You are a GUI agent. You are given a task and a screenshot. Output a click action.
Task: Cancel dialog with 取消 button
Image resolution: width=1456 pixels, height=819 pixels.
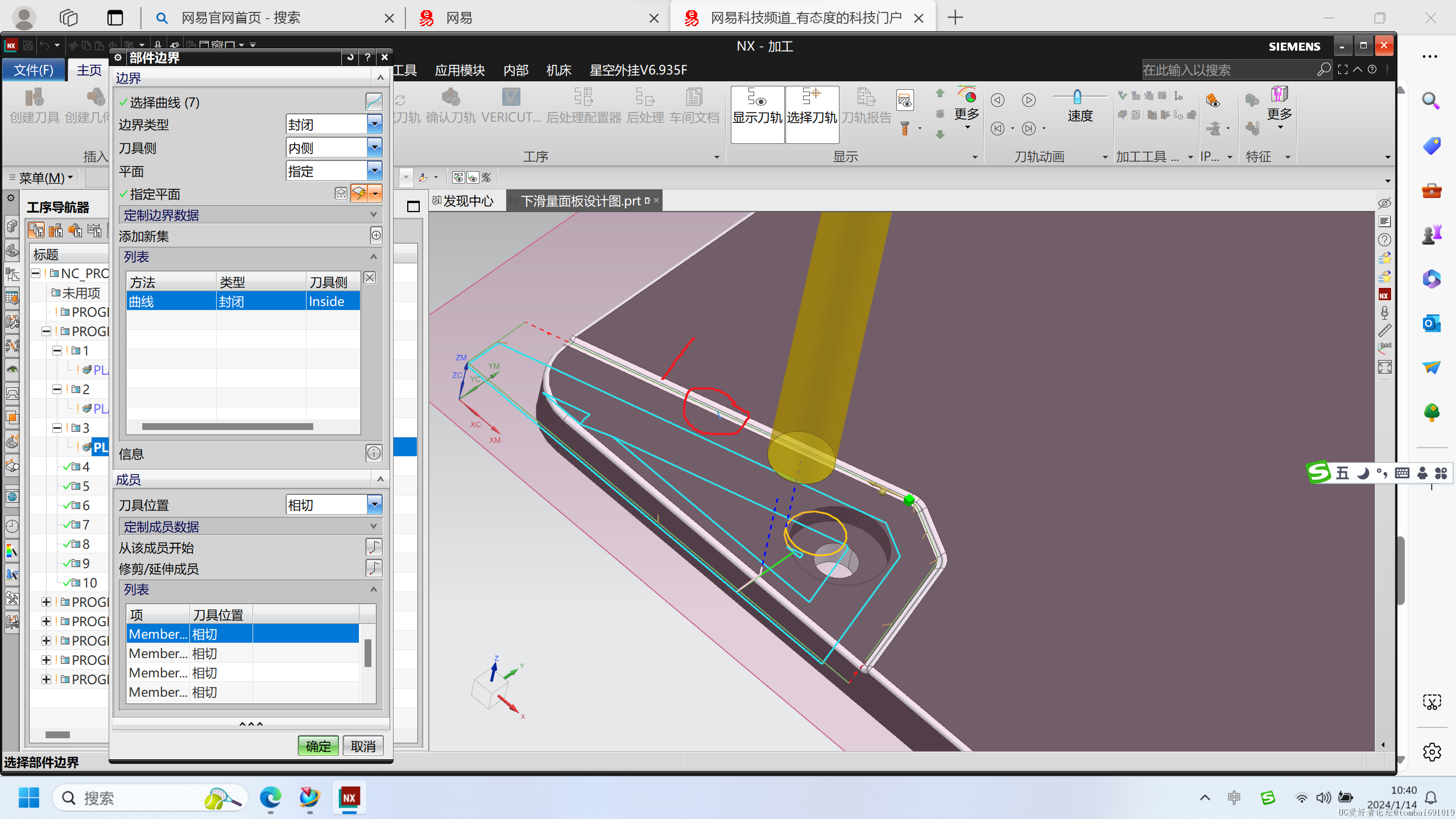pyautogui.click(x=363, y=746)
